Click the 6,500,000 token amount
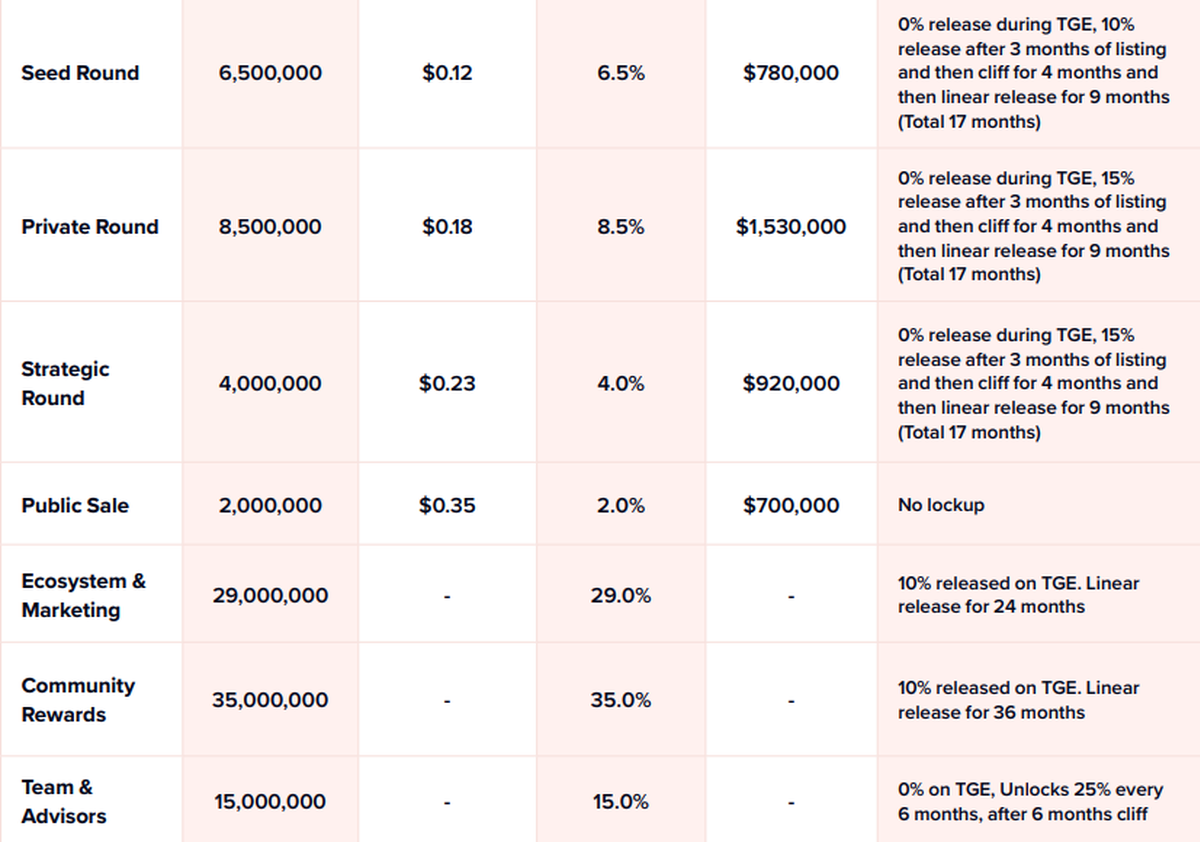The width and height of the screenshot is (1200, 842). coord(270,73)
